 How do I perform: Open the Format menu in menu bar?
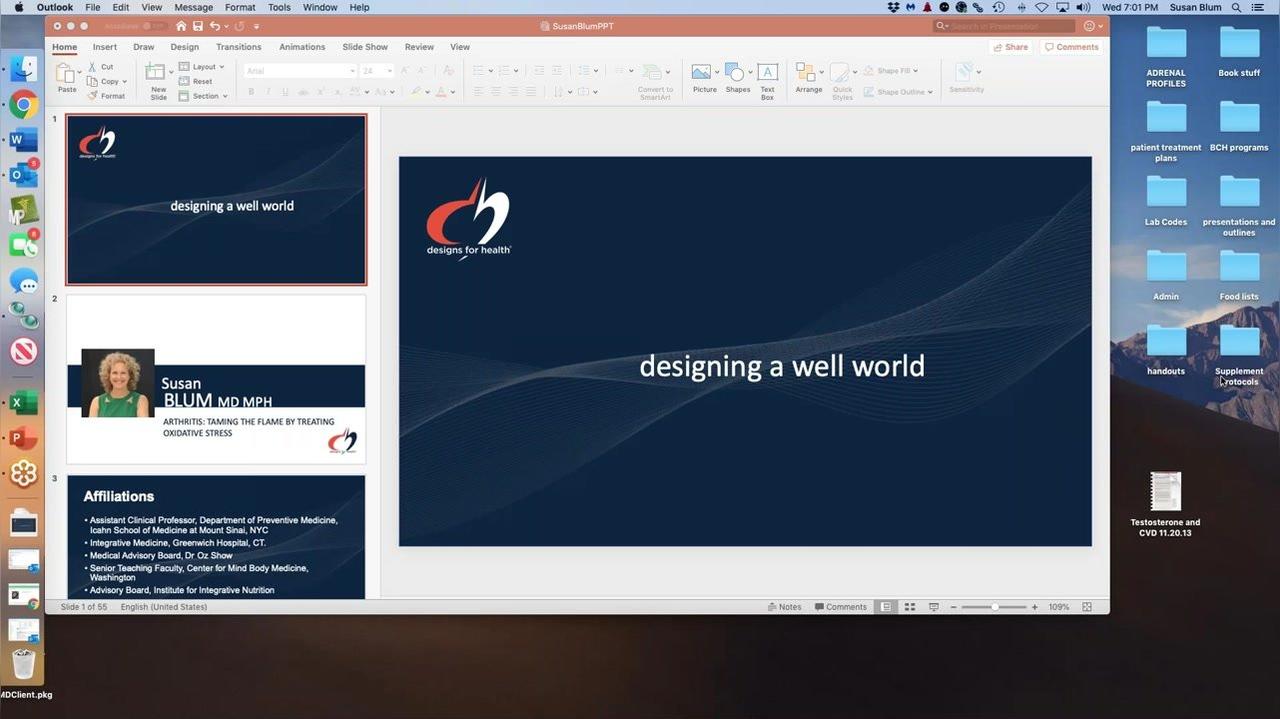point(240,7)
